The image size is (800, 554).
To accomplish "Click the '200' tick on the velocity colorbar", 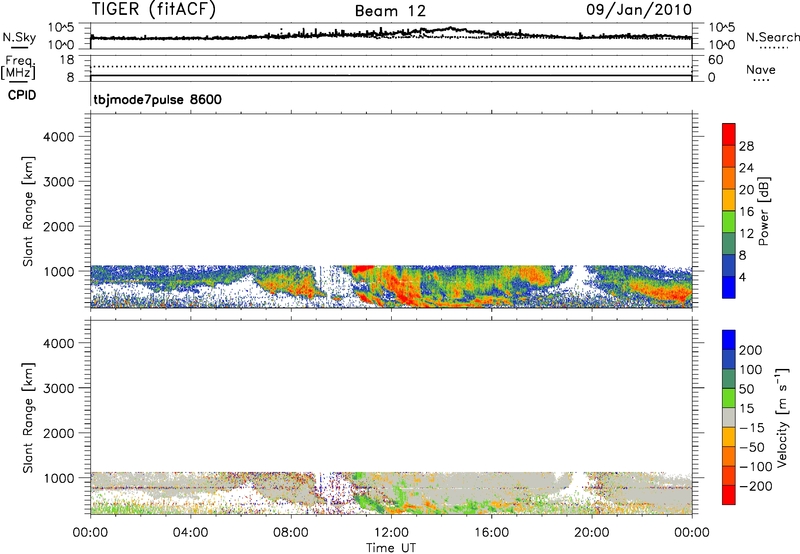I will [751, 350].
